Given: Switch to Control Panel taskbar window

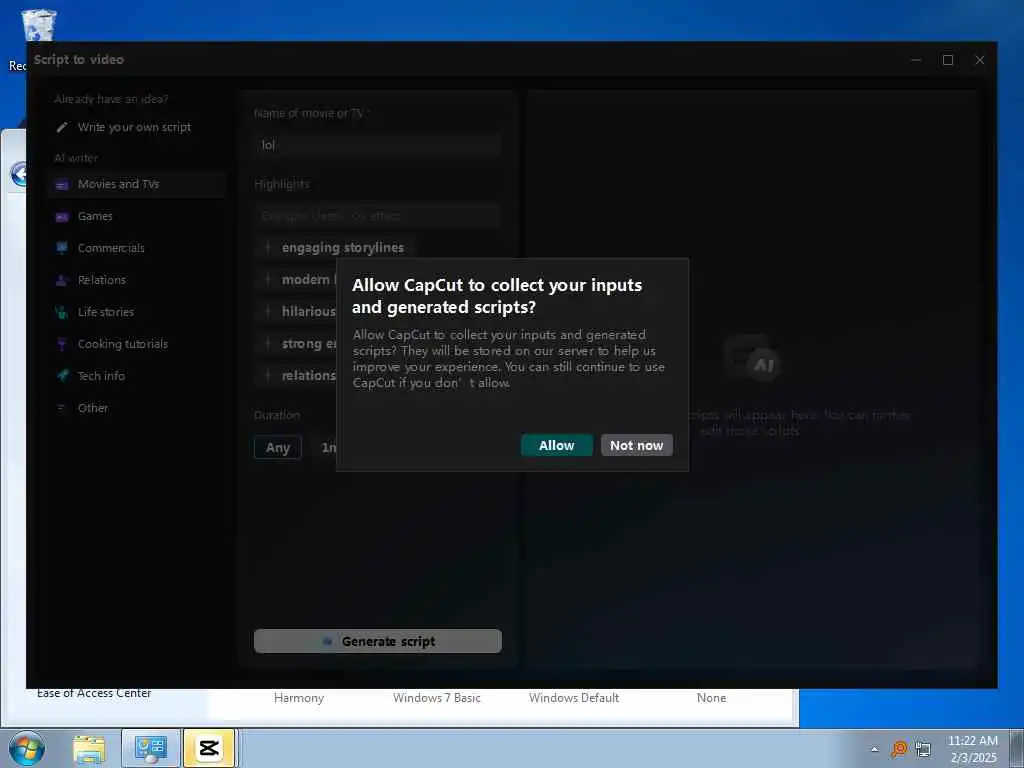Looking at the screenshot, I should pos(151,748).
